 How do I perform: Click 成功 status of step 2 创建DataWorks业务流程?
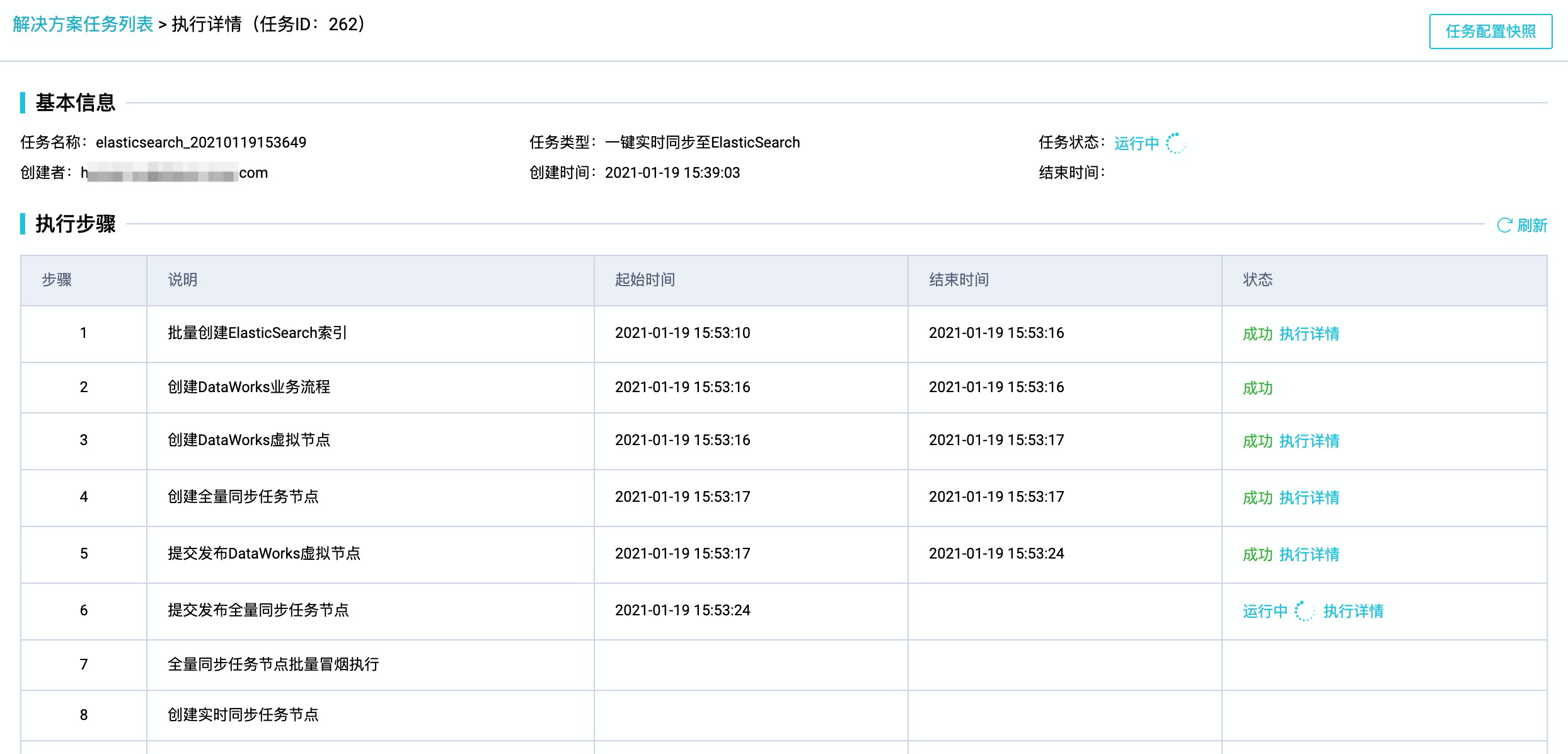(1258, 388)
